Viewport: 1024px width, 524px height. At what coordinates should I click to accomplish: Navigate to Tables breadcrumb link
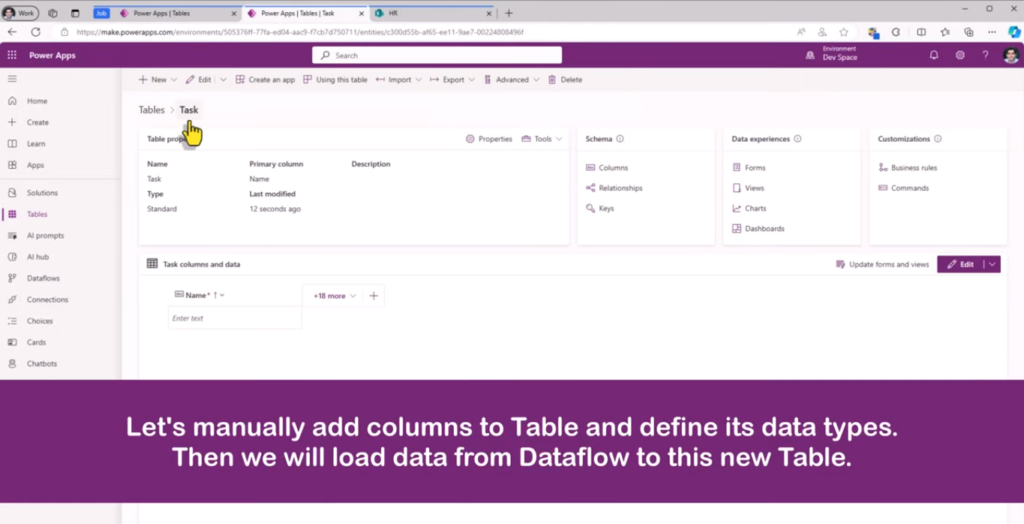[x=152, y=110]
